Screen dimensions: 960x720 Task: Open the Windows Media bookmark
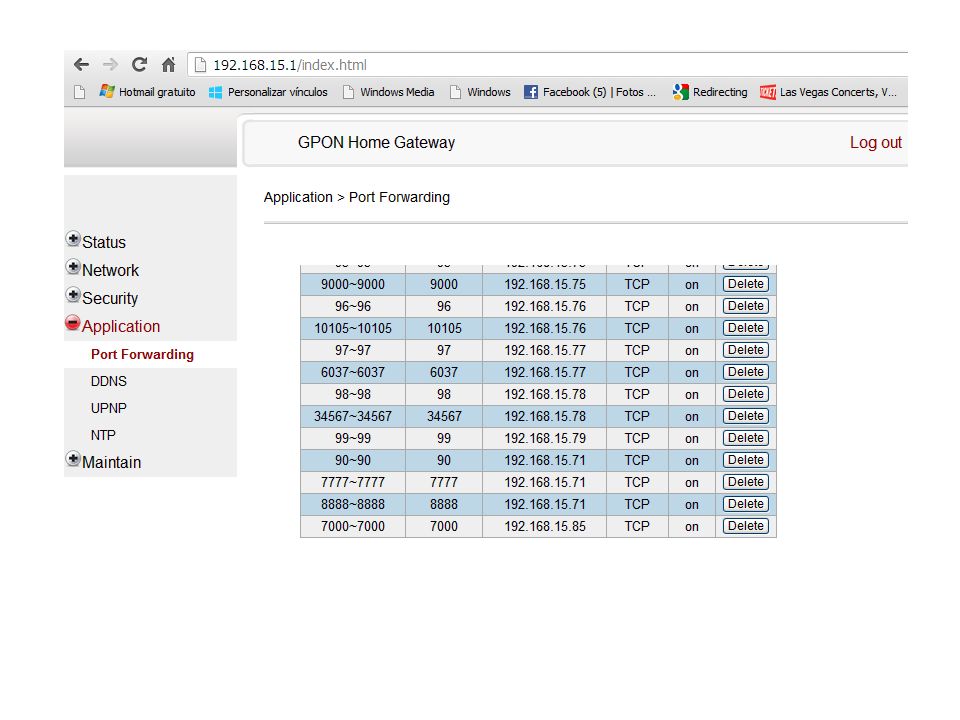[389, 92]
